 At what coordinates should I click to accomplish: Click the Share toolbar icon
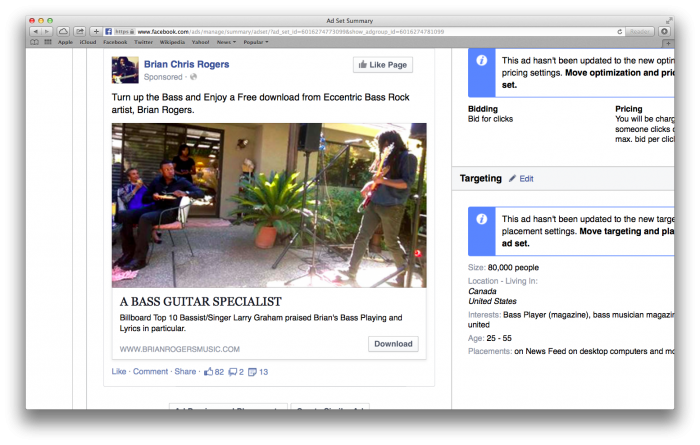pyautogui.click(x=79, y=32)
